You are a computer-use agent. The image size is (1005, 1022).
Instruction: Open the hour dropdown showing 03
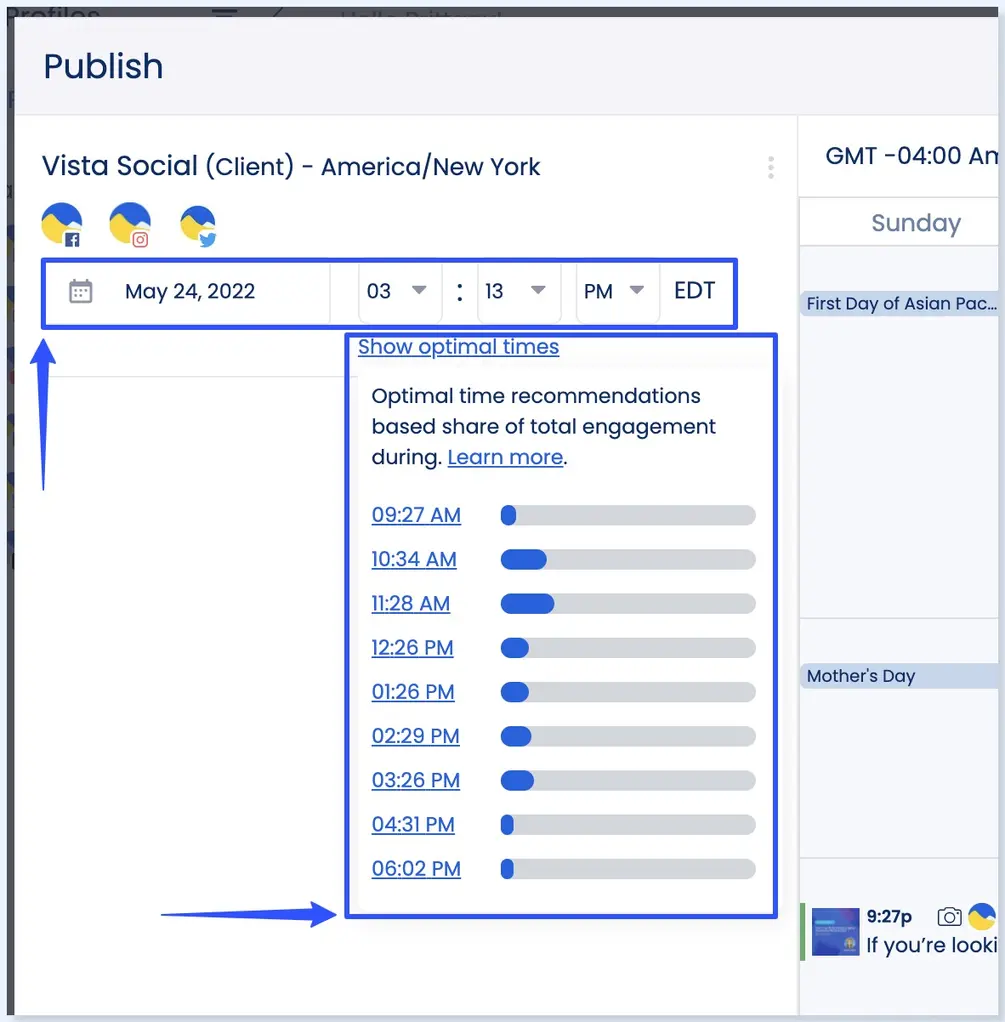tap(397, 291)
